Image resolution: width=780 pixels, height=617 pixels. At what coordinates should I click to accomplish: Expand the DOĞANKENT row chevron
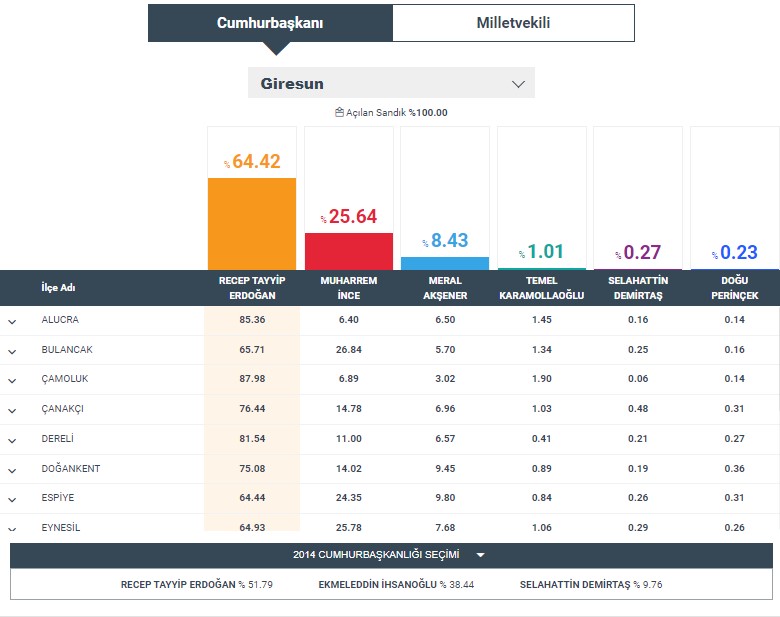click(x=13, y=470)
